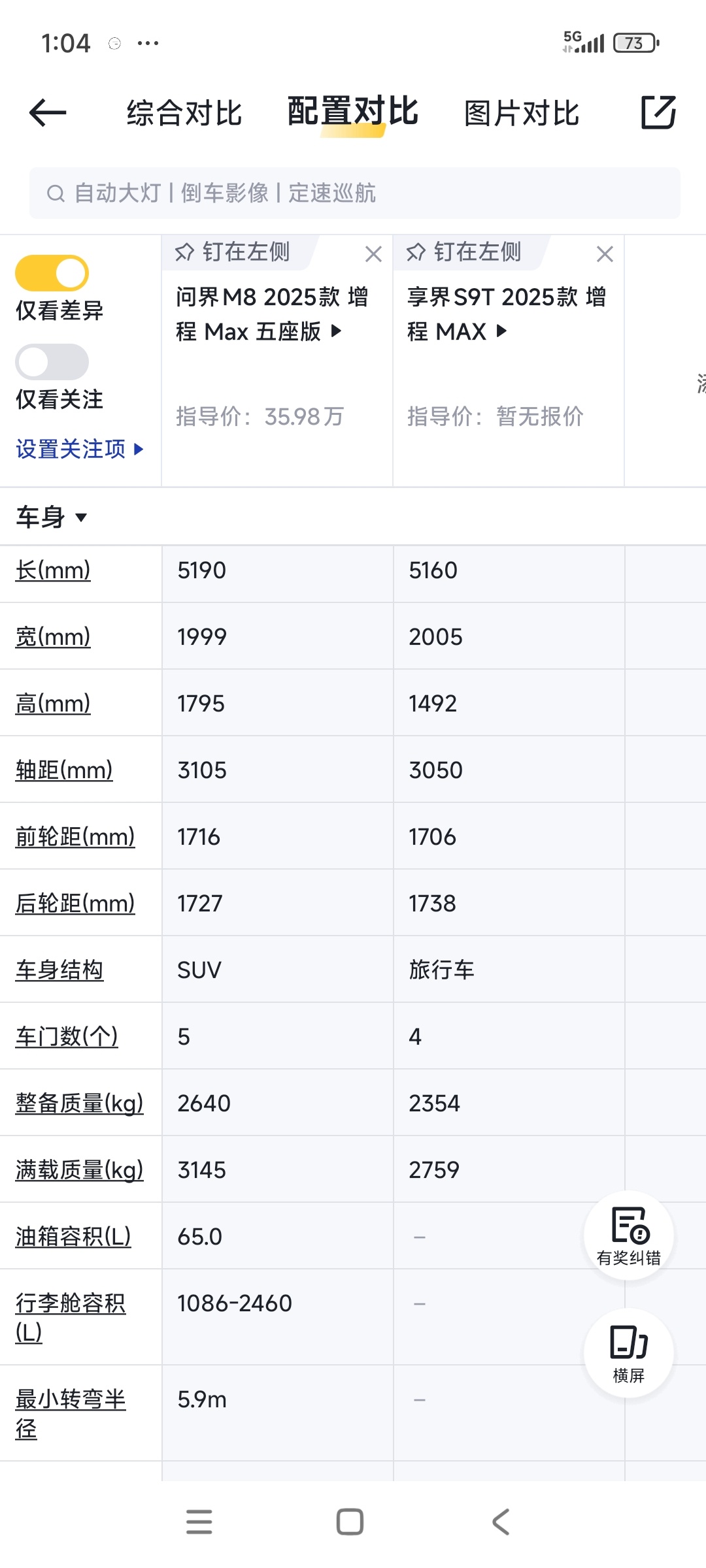Switch to landscape with 横屏 icon
706x1568 pixels.
(x=629, y=1353)
